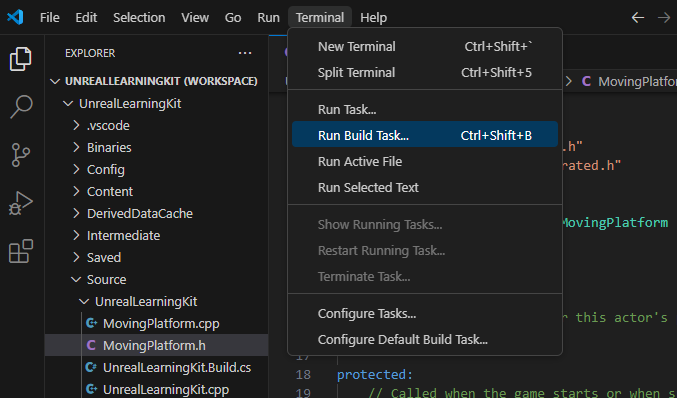Open UnrealLearningKit.Build.cs file
This screenshot has height=398, width=677.
pyautogui.click(x=177, y=367)
